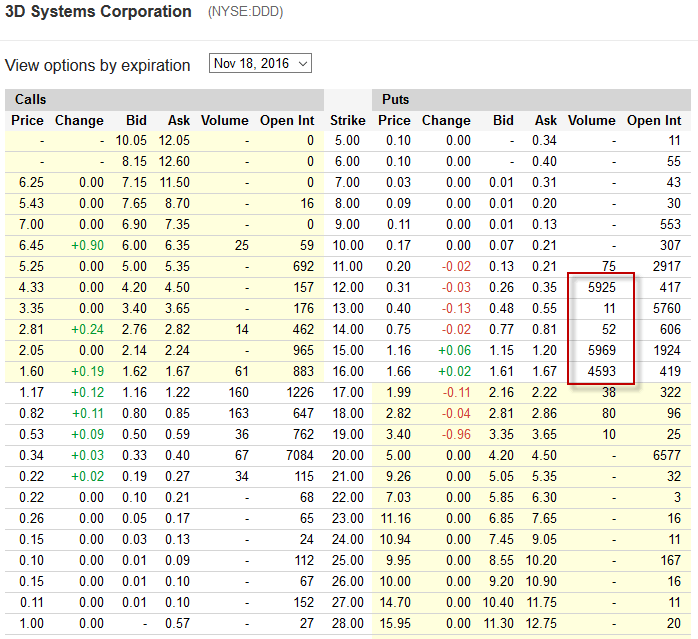Click calls price 6.45
Viewport: 698px width, 639px height.
pos(31,245)
